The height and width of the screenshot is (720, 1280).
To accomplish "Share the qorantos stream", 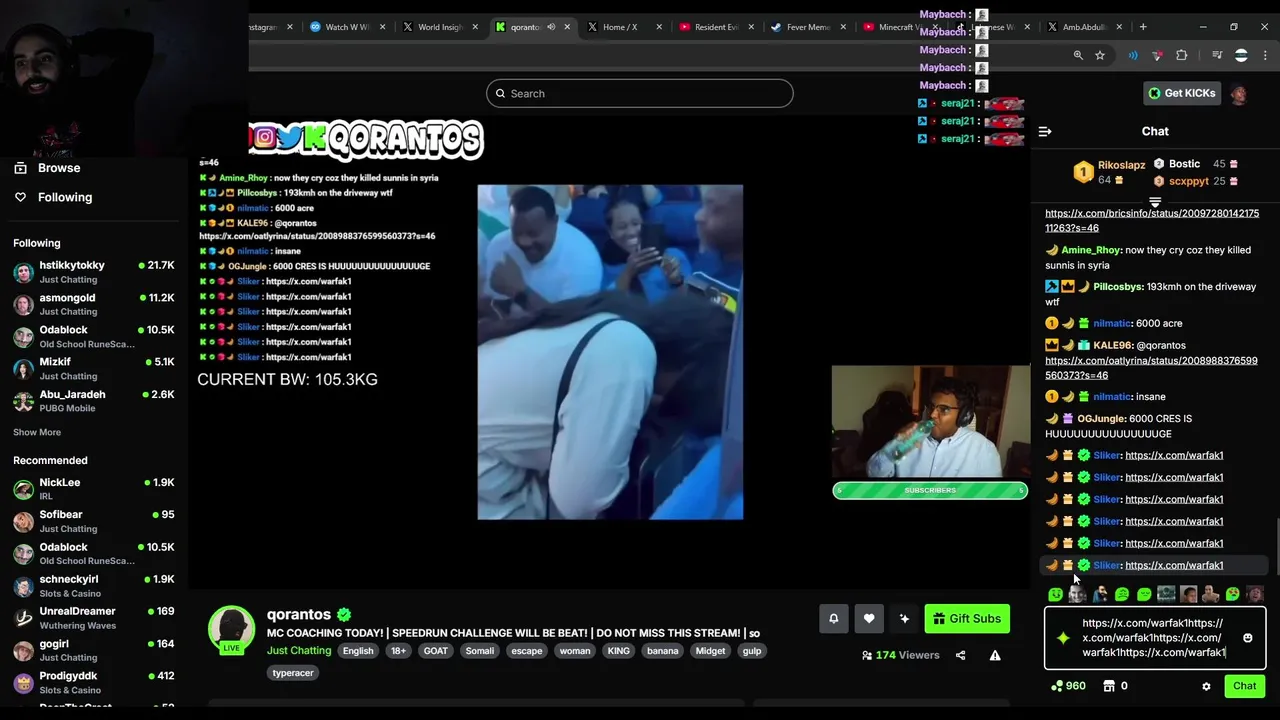I will click(960, 656).
